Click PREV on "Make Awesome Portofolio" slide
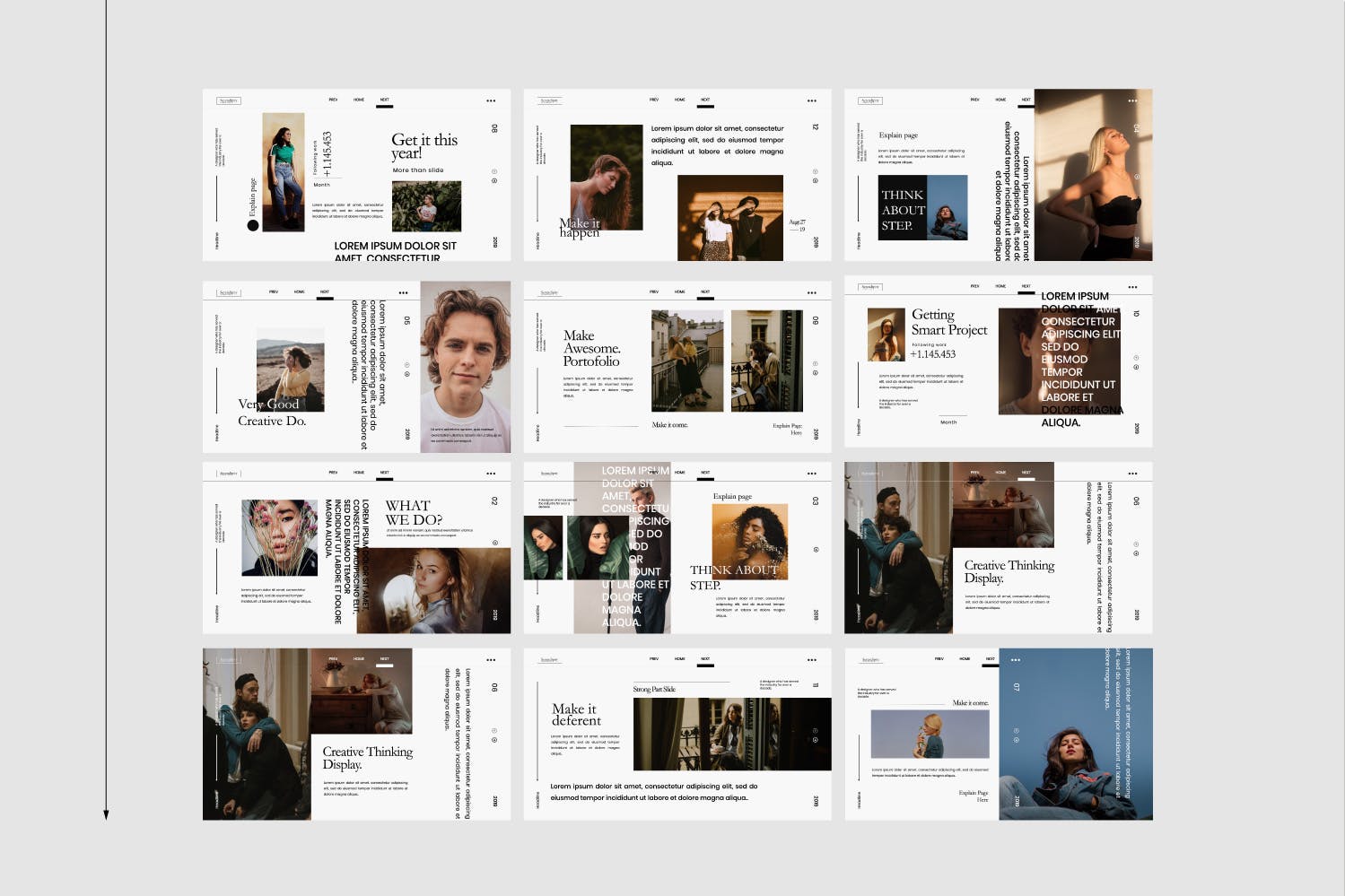Image resolution: width=1345 pixels, height=896 pixels. (x=653, y=291)
